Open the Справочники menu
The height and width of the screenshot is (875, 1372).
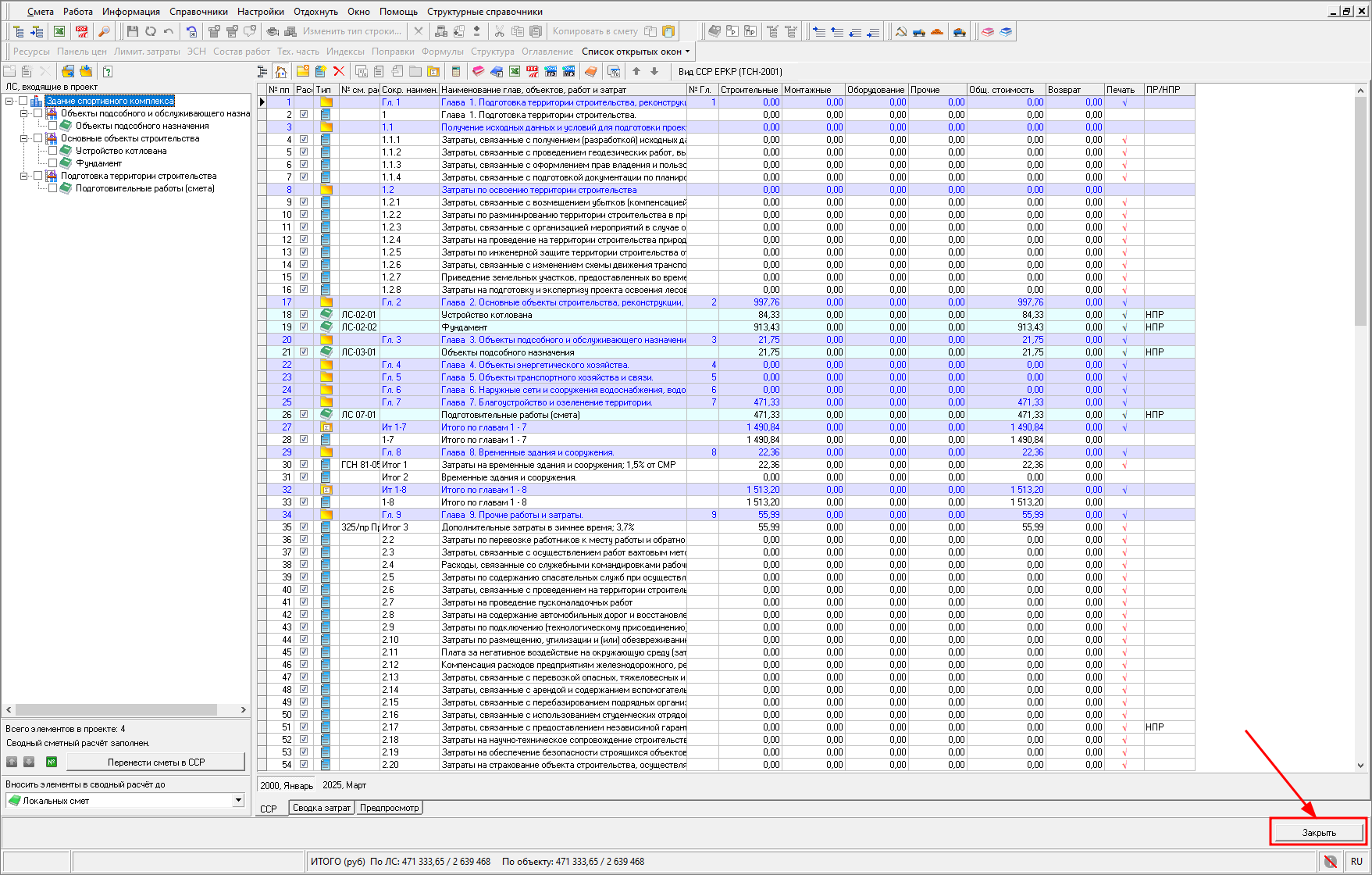pyautogui.click(x=198, y=12)
